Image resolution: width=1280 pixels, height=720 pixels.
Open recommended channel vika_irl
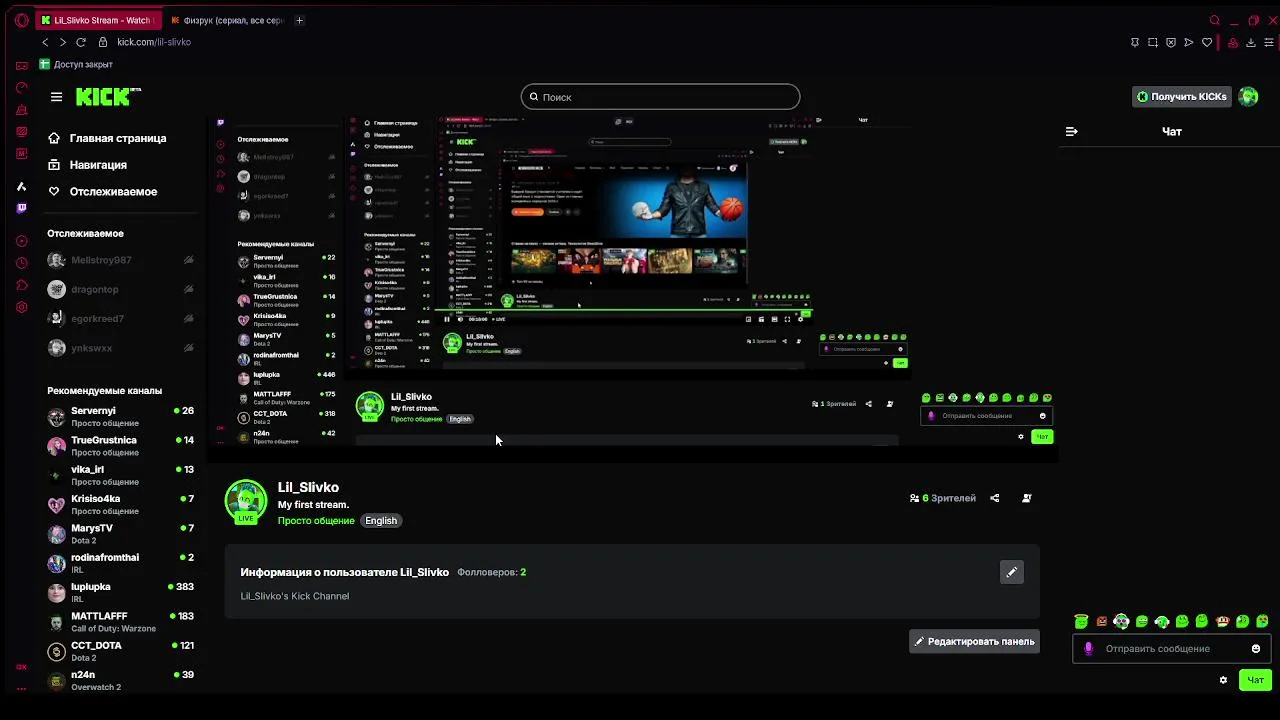point(120,475)
